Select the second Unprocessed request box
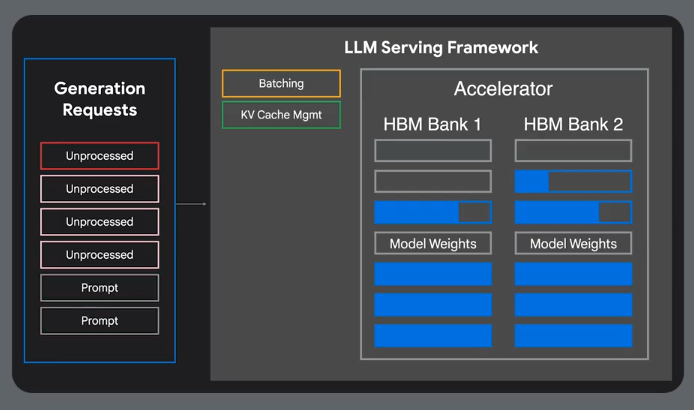 click(100, 189)
